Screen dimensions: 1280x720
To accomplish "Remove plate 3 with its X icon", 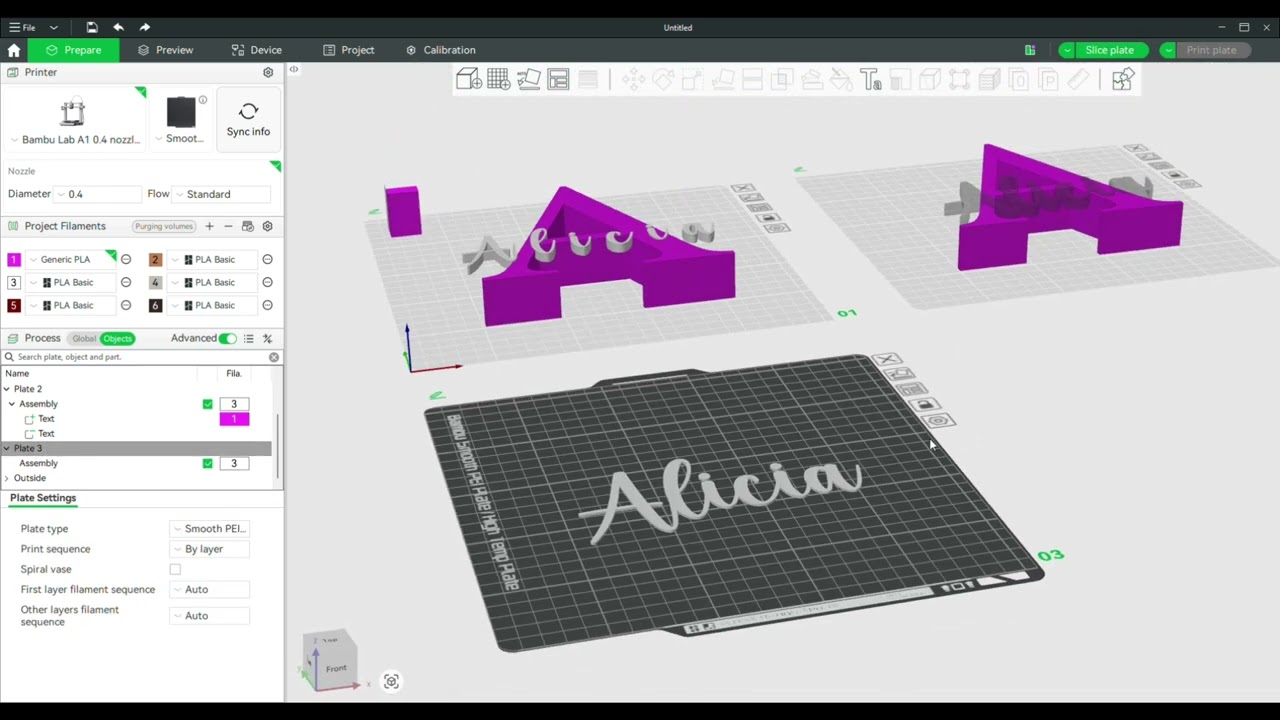I will click(886, 360).
